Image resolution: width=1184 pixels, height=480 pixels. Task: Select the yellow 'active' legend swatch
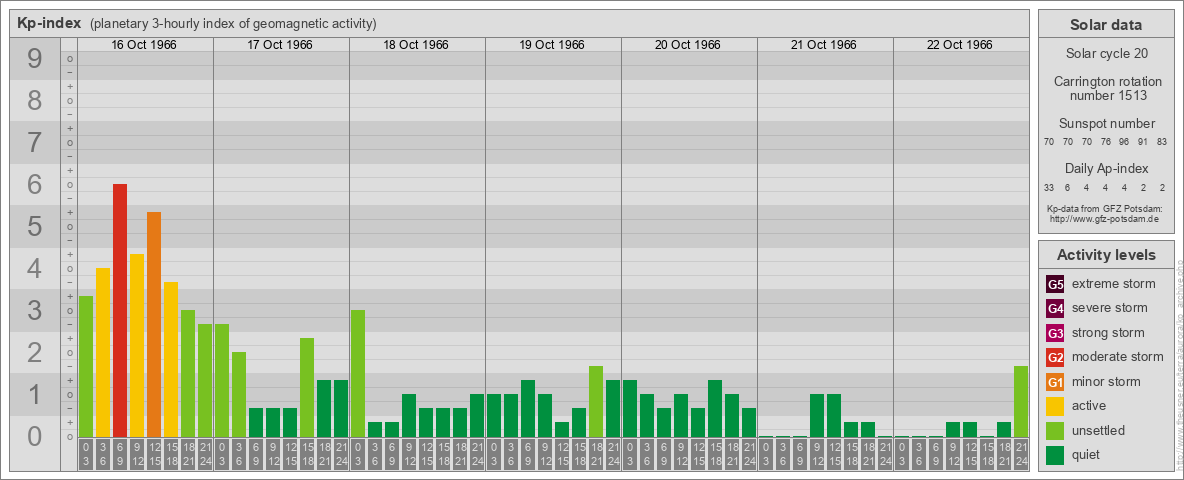[1055, 406]
